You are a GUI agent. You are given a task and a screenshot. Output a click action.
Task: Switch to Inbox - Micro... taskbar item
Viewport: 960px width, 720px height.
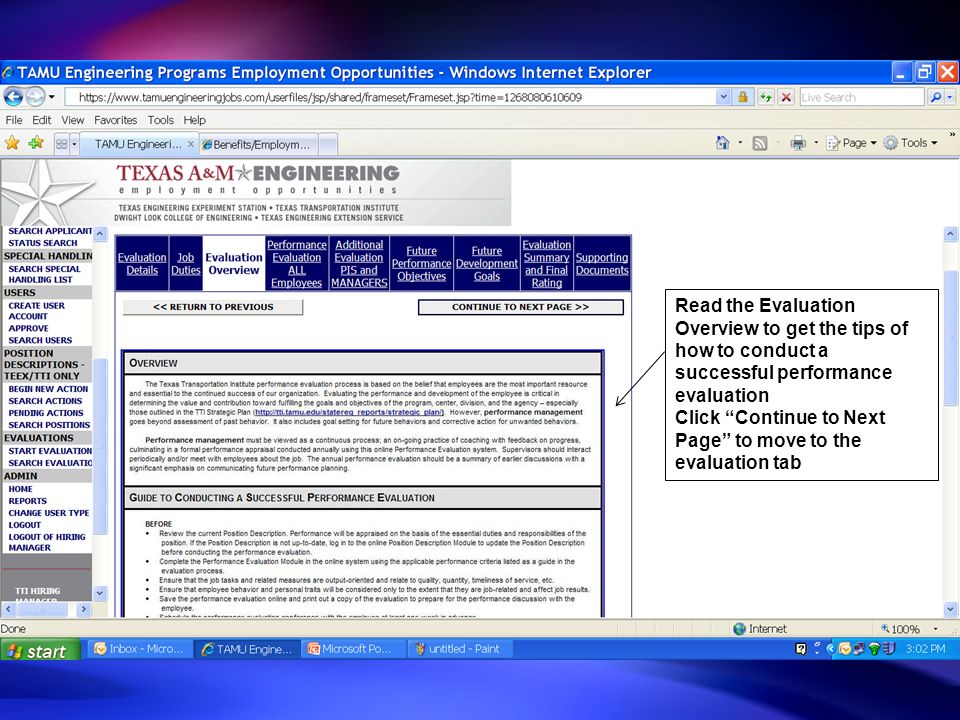click(x=141, y=649)
